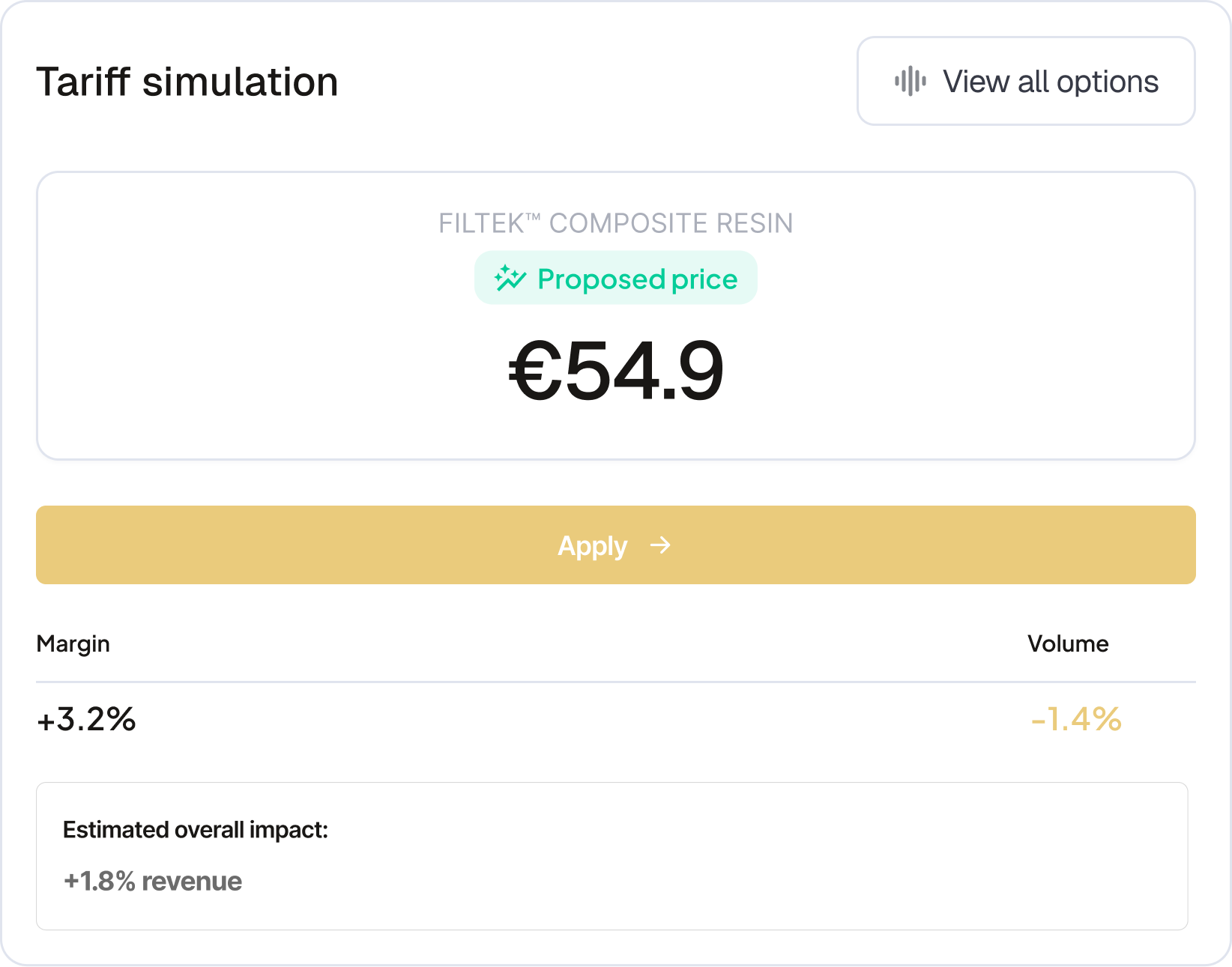
Task: Select the Volume column header
Action: 1067,643
